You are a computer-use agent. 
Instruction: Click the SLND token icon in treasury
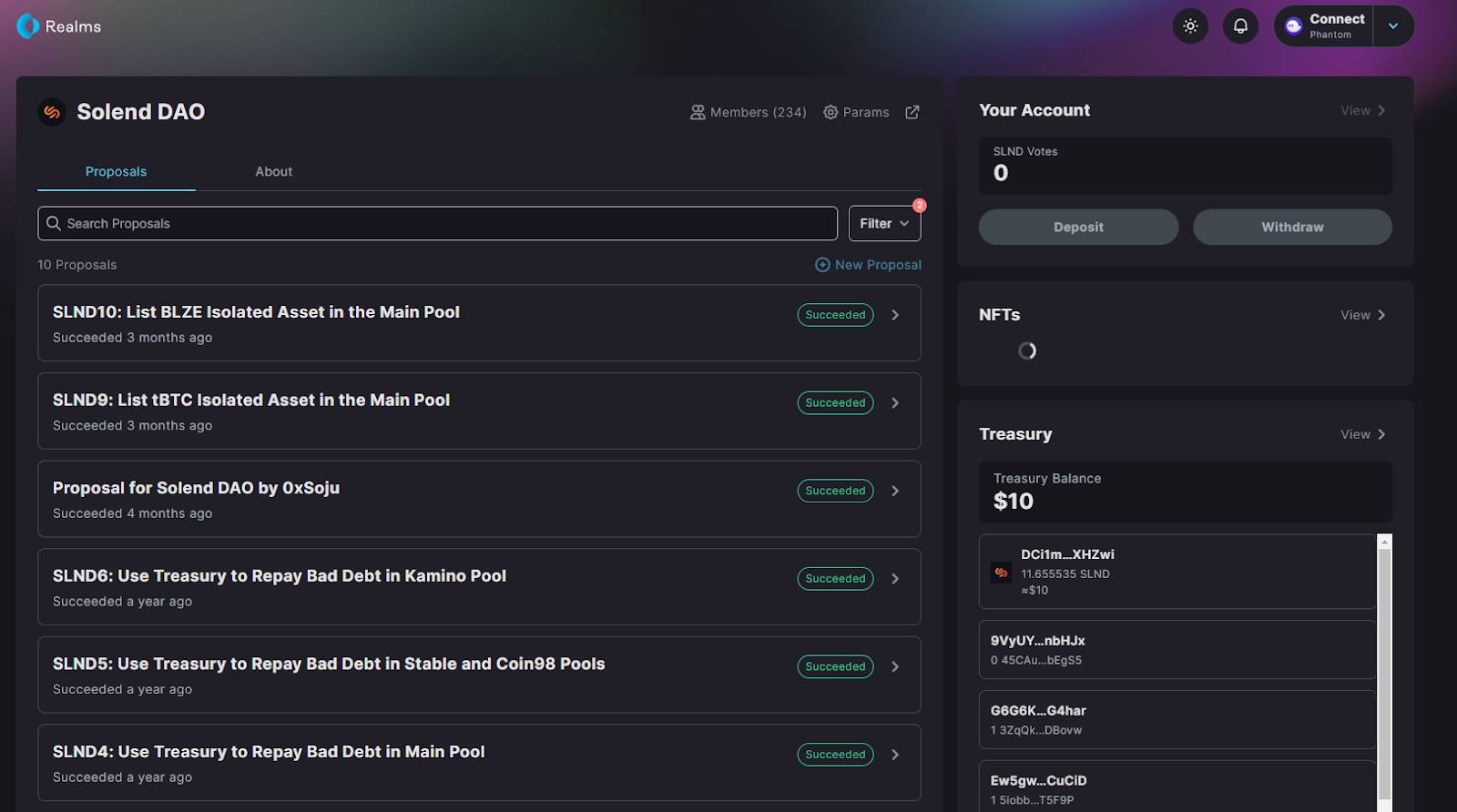point(1001,573)
